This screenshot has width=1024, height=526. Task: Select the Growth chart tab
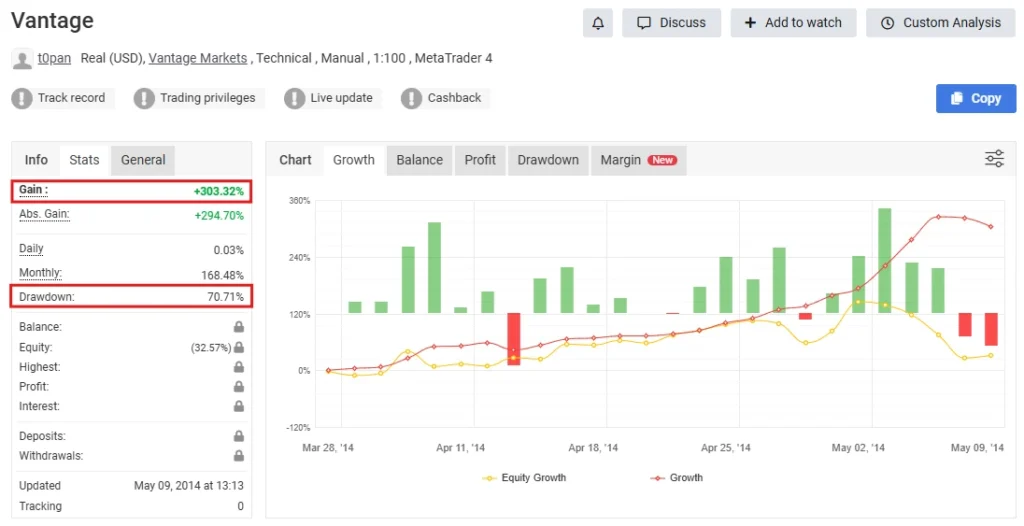pyautogui.click(x=354, y=160)
